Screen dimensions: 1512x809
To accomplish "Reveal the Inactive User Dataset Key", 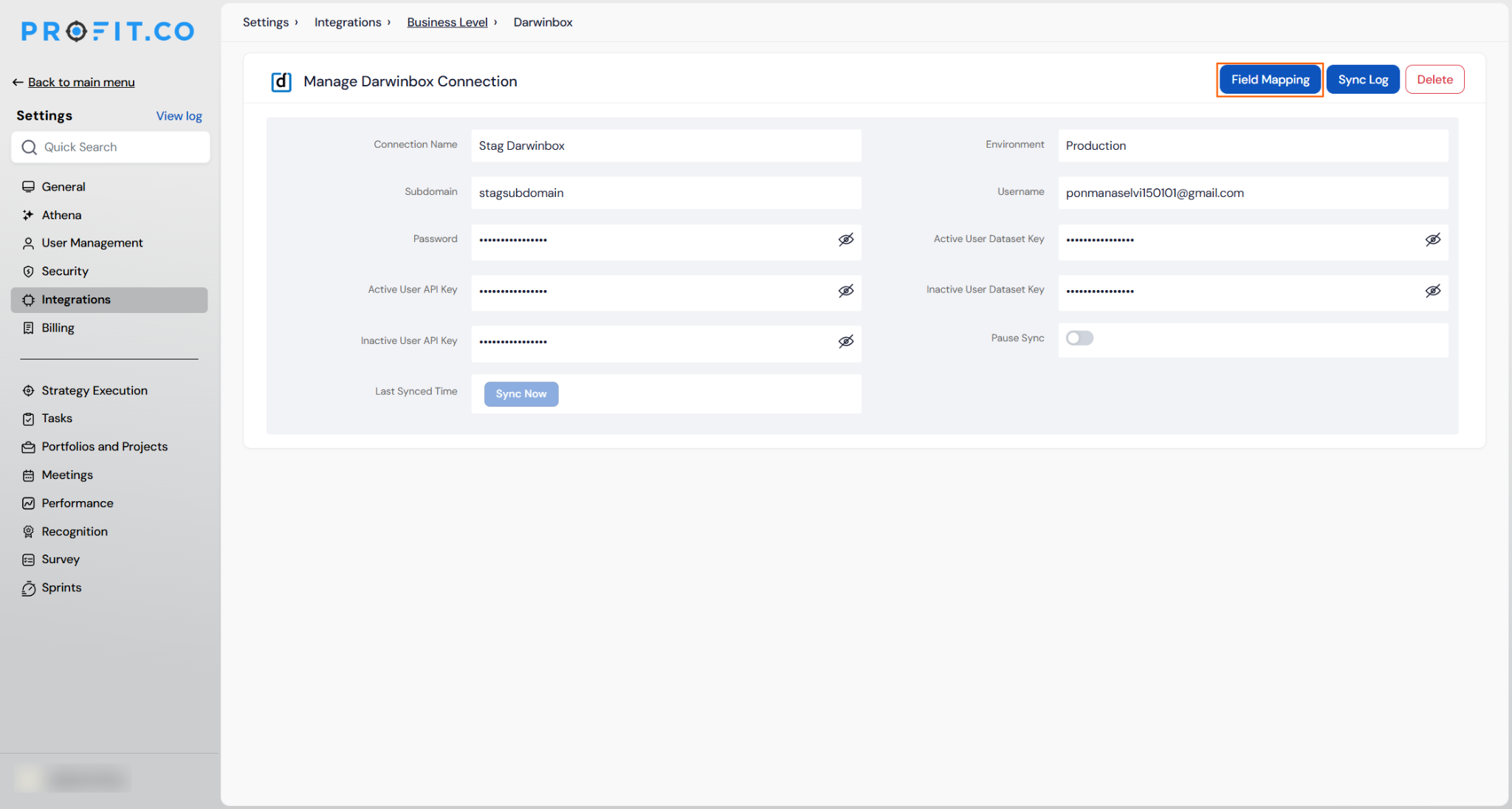I will point(1433,291).
